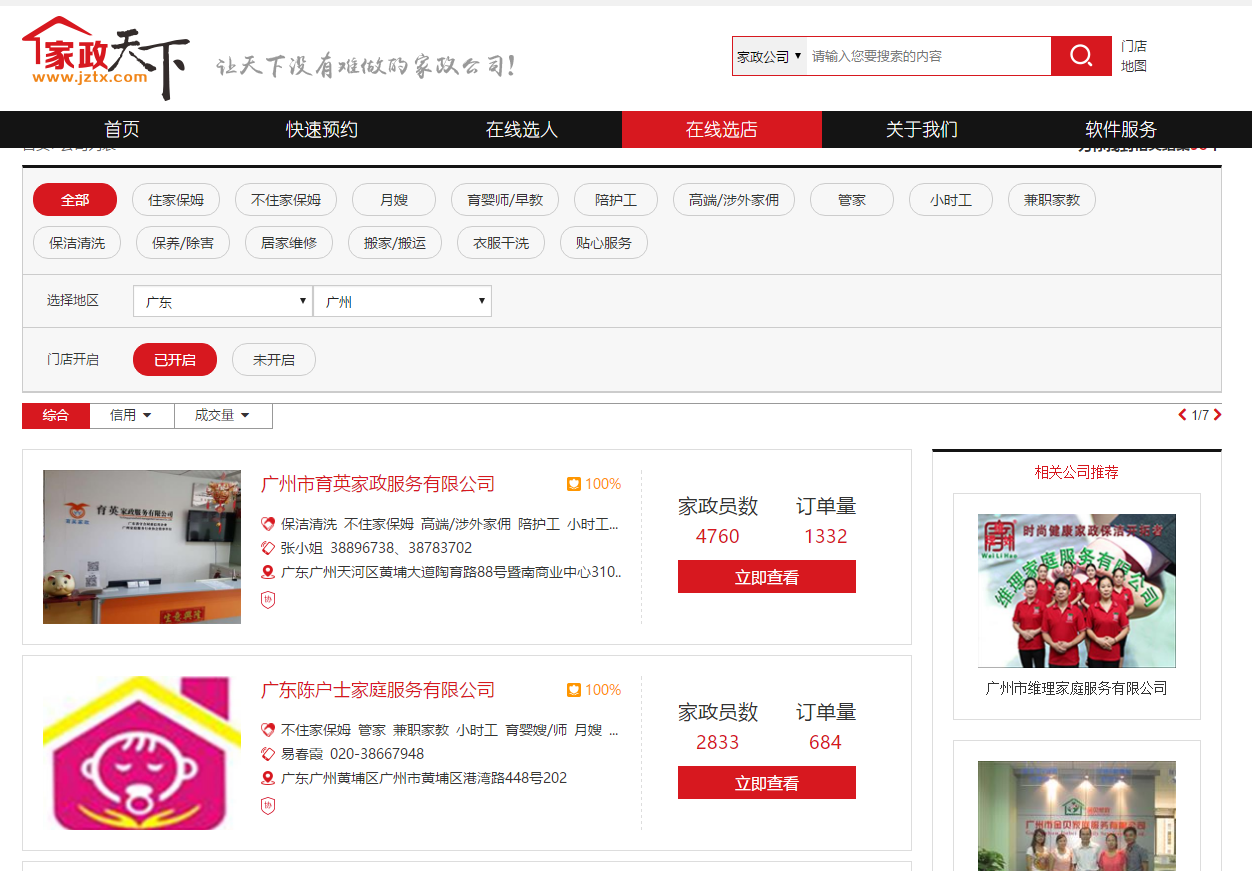Viewport: 1252px width, 871px height.
Task: Choose the 未开启 store status option
Action: 274,360
